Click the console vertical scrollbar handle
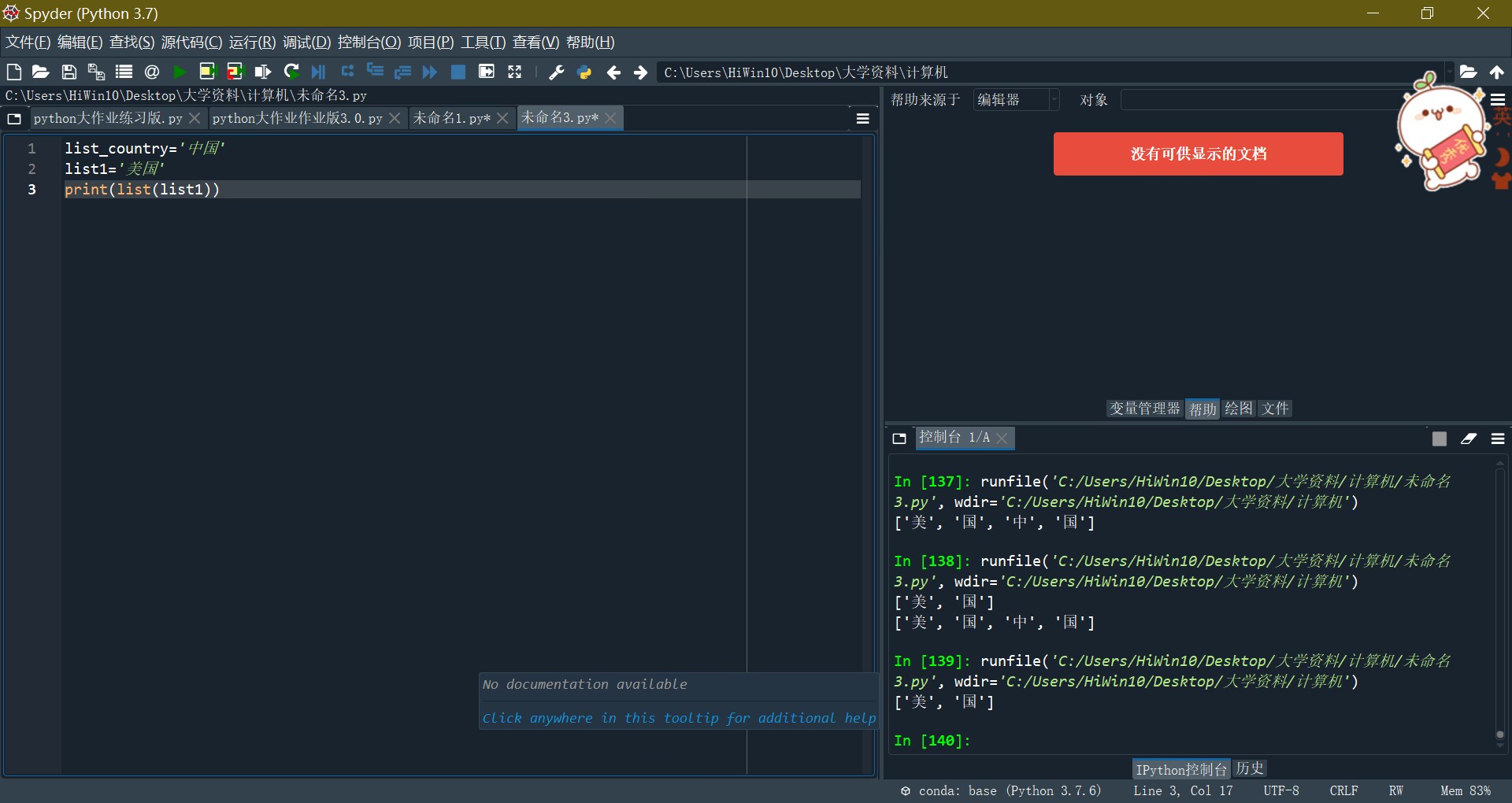The width and height of the screenshot is (1512, 803). tap(1499, 735)
